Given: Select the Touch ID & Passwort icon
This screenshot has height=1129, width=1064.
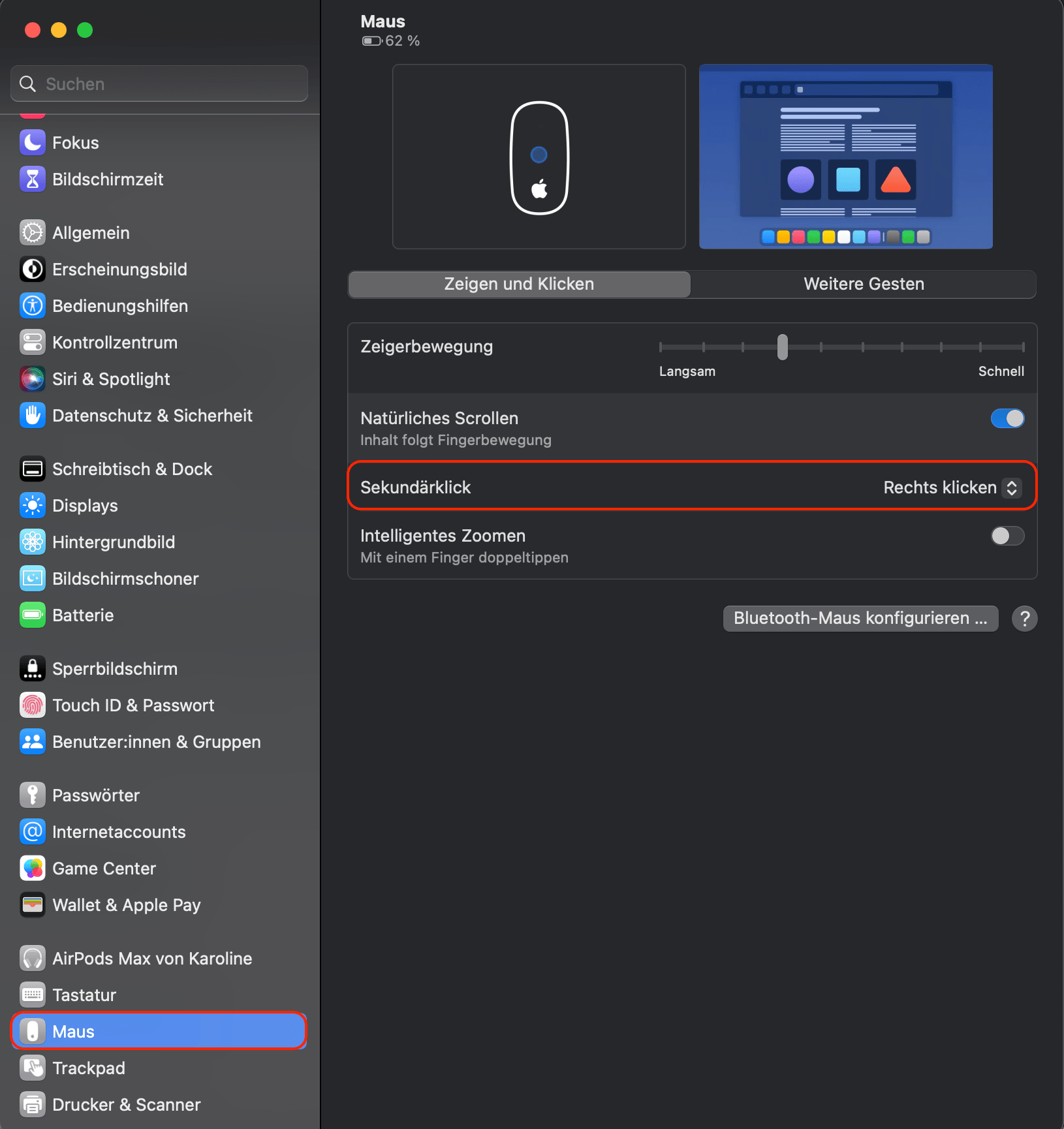Looking at the screenshot, I should pyautogui.click(x=33, y=705).
